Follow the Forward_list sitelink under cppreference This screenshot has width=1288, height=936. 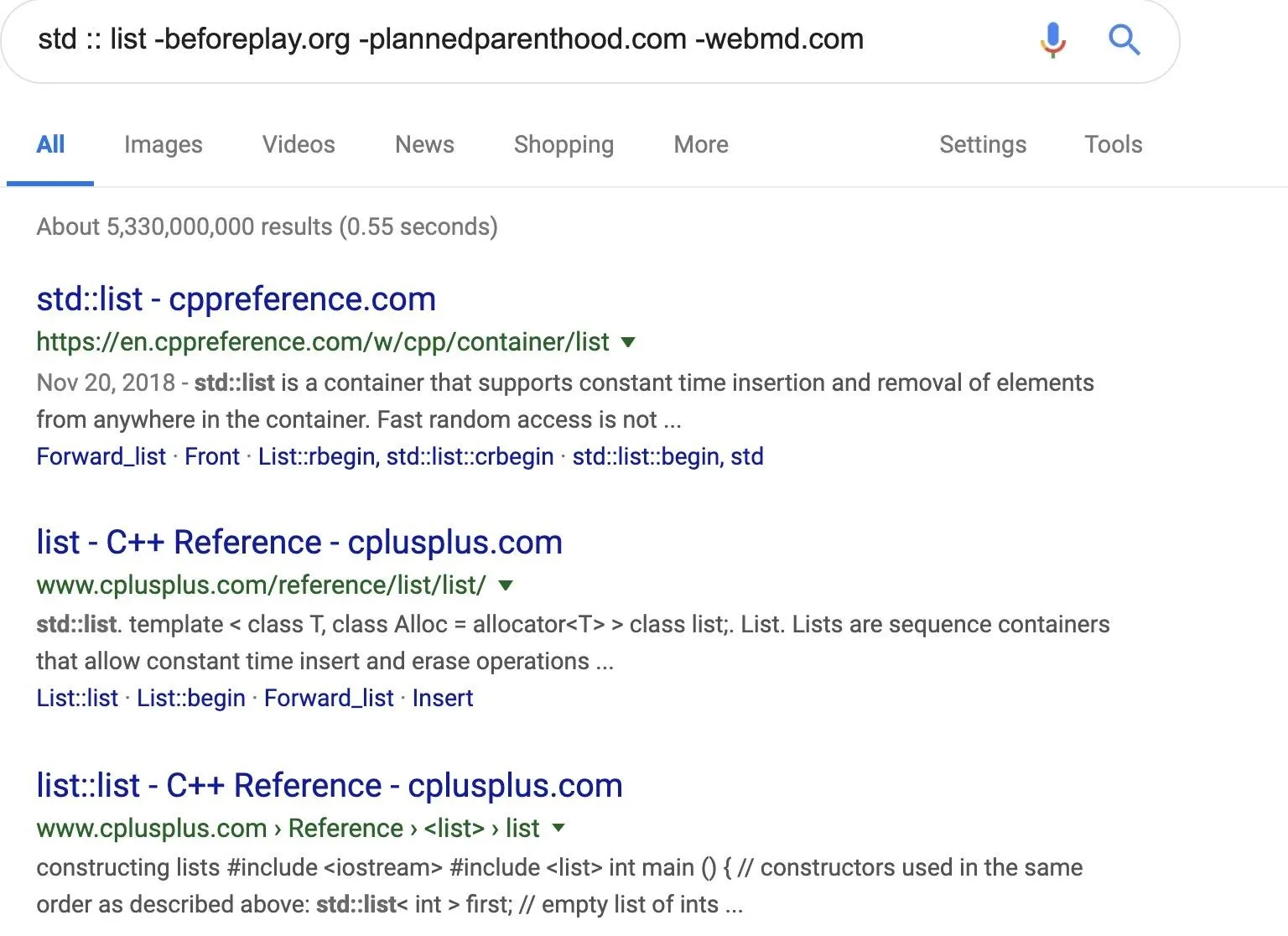[x=101, y=456]
